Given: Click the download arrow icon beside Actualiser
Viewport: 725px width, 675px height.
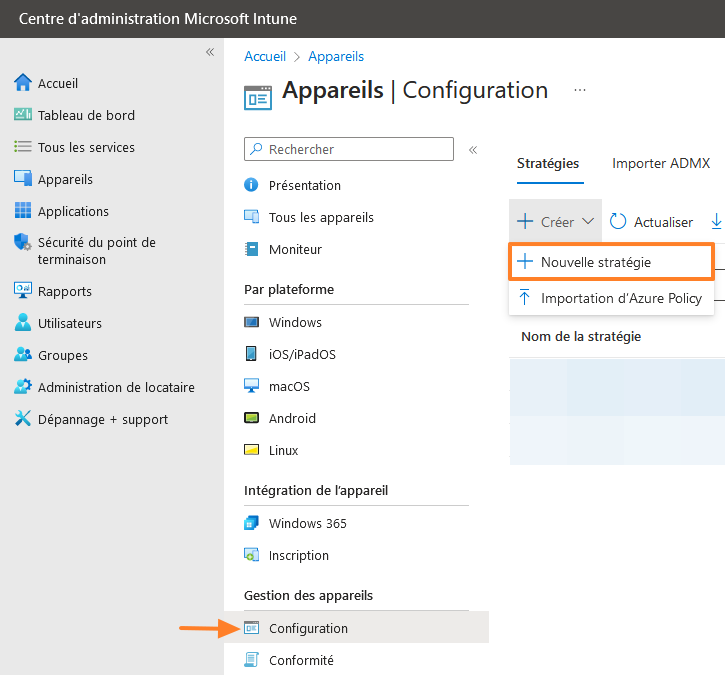Looking at the screenshot, I should [716, 221].
